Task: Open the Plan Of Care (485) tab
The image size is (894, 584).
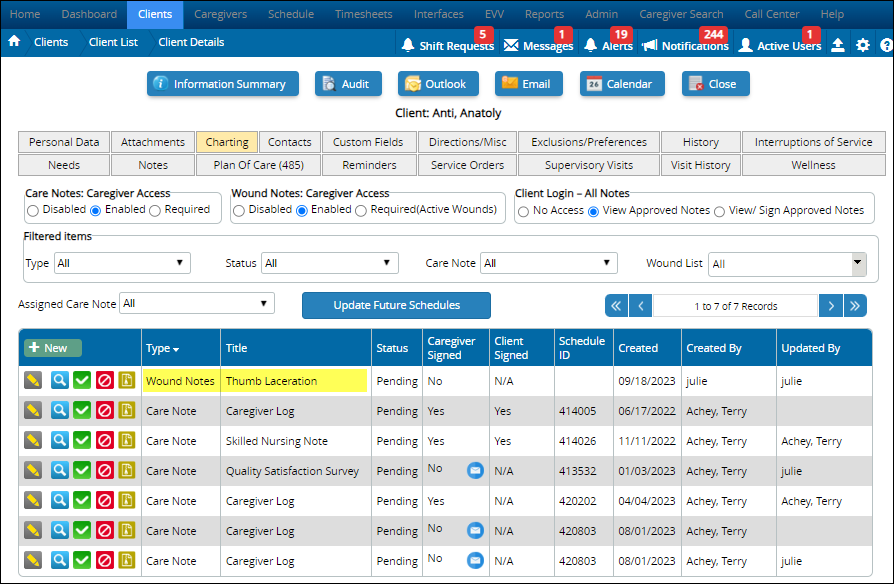Action: (259, 165)
